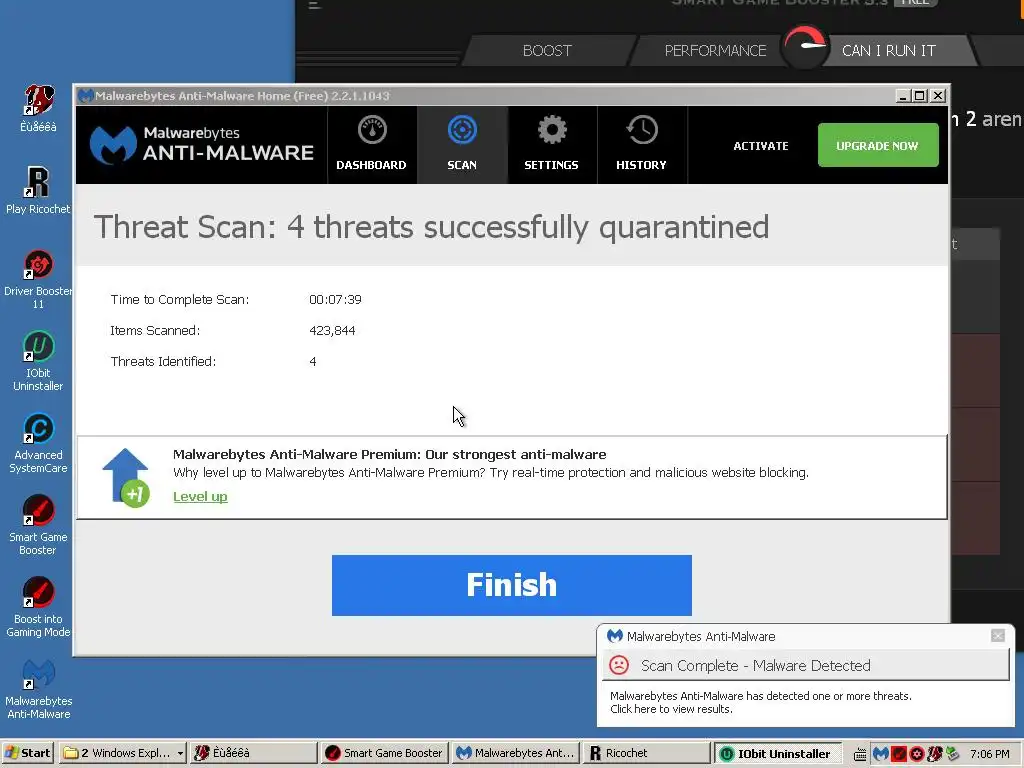Click the Driver Booster gear tray icon
1024x768 pixels.
917,754
